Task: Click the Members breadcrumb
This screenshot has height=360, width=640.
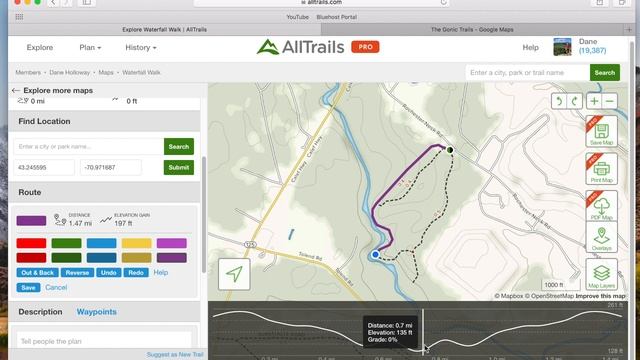Action: point(28,72)
